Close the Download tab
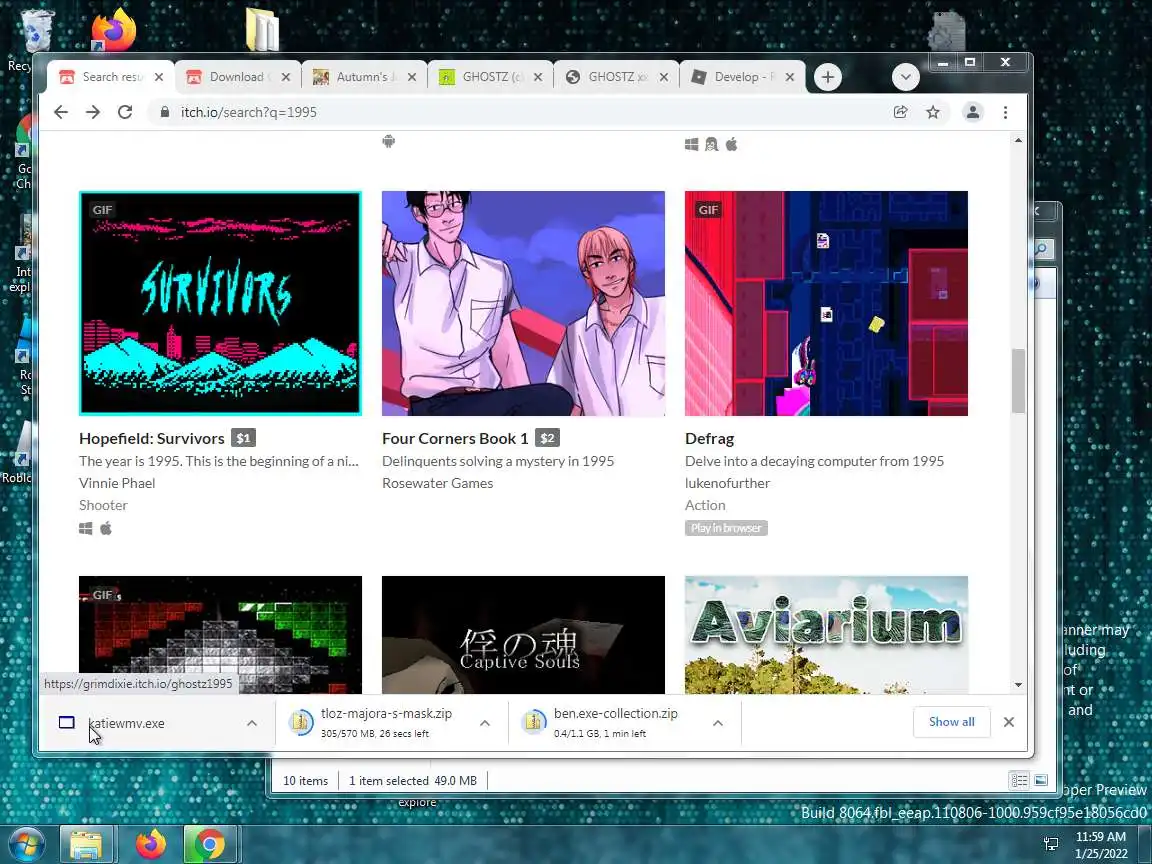 click(286, 77)
